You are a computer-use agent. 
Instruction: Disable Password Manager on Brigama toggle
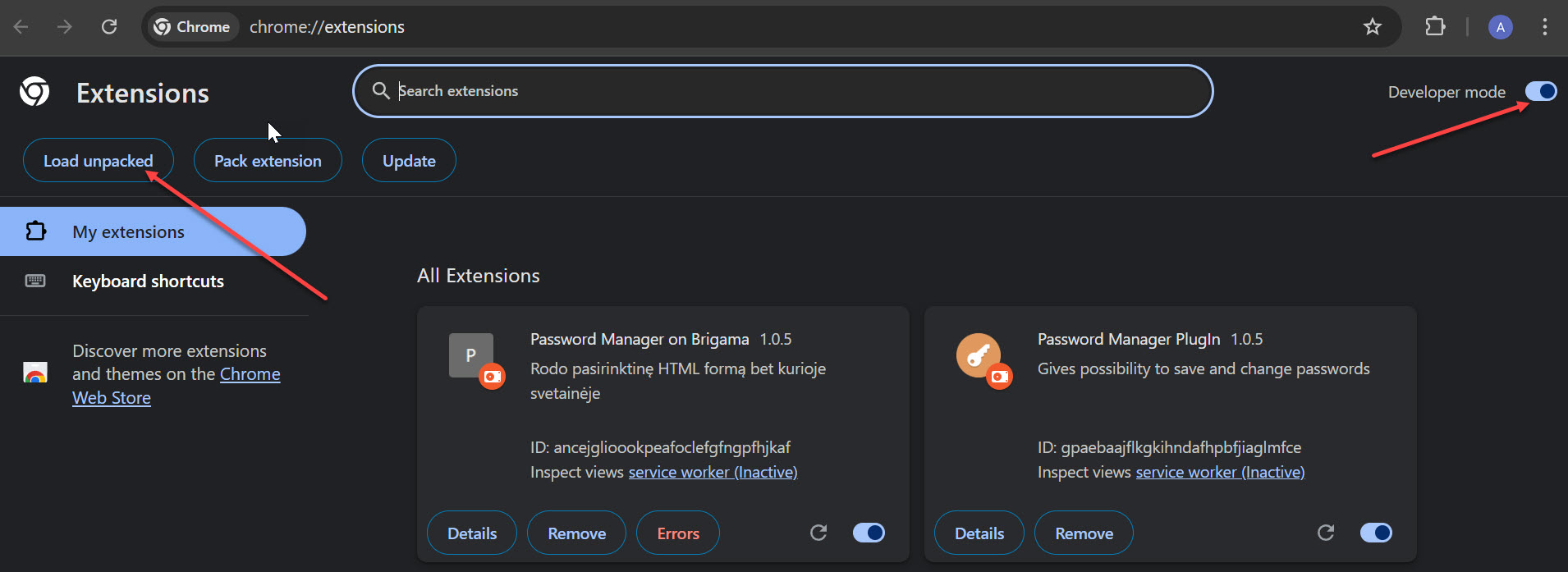tap(869, 533)
